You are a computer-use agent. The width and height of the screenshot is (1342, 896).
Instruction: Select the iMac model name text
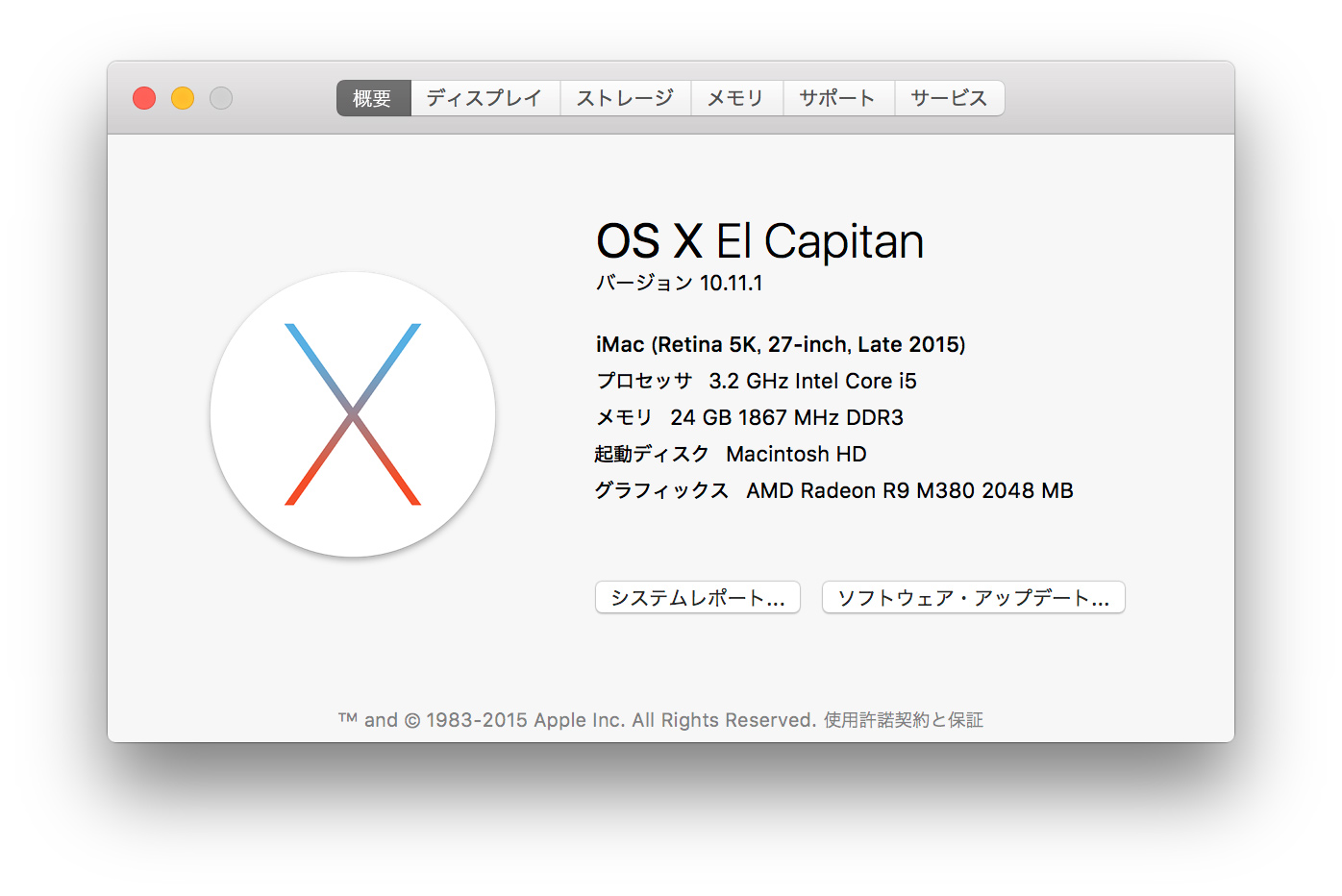(780, 344)
